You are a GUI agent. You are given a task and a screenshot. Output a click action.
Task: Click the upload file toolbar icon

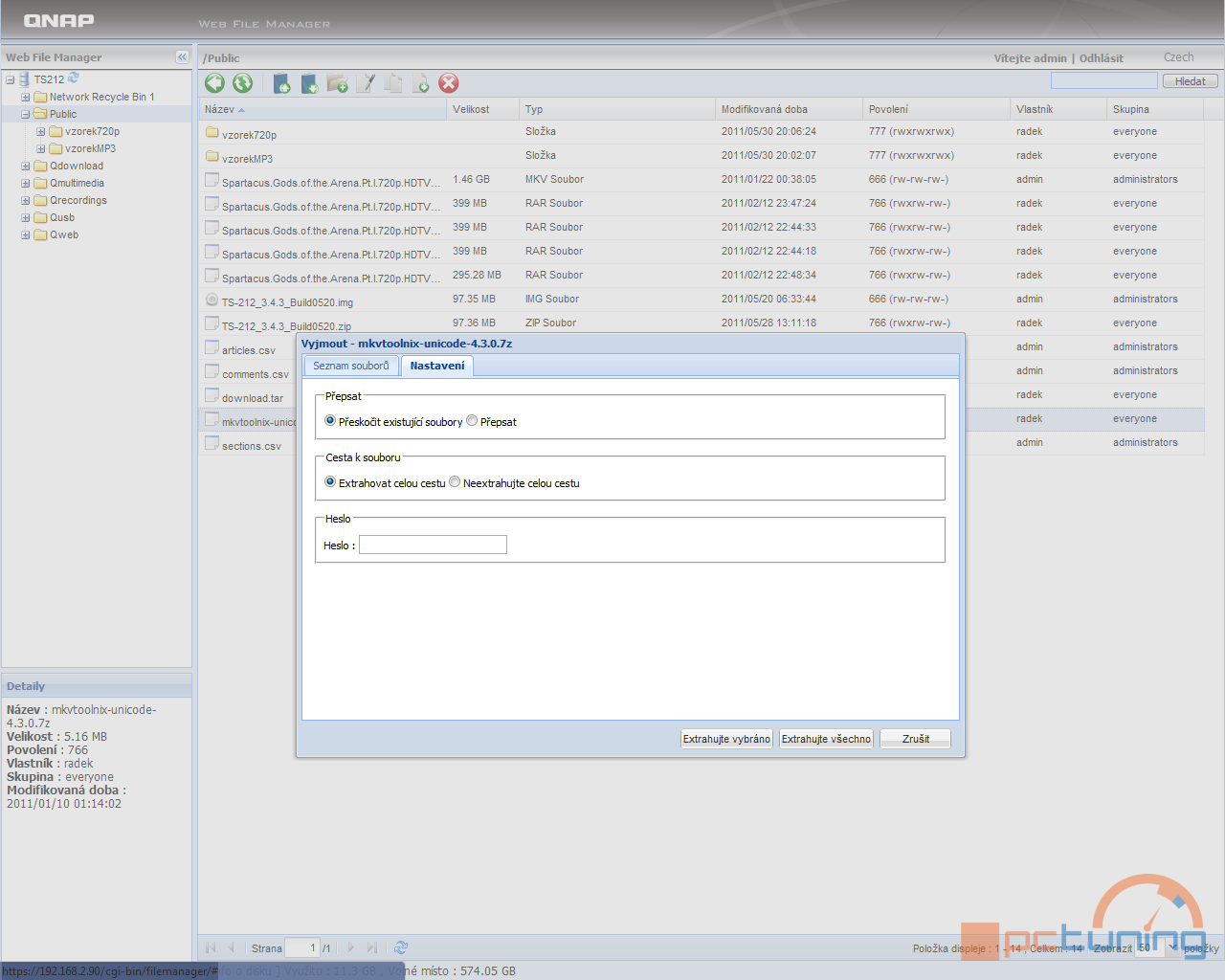click(x=281, y=83)
